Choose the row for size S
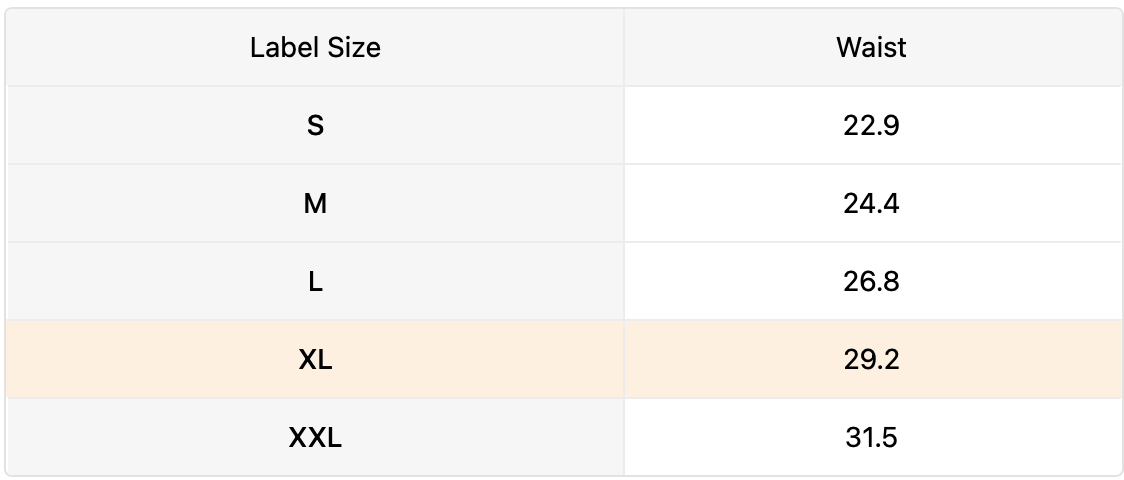The height and width of the screenshot is (480, 1124). 562,126
